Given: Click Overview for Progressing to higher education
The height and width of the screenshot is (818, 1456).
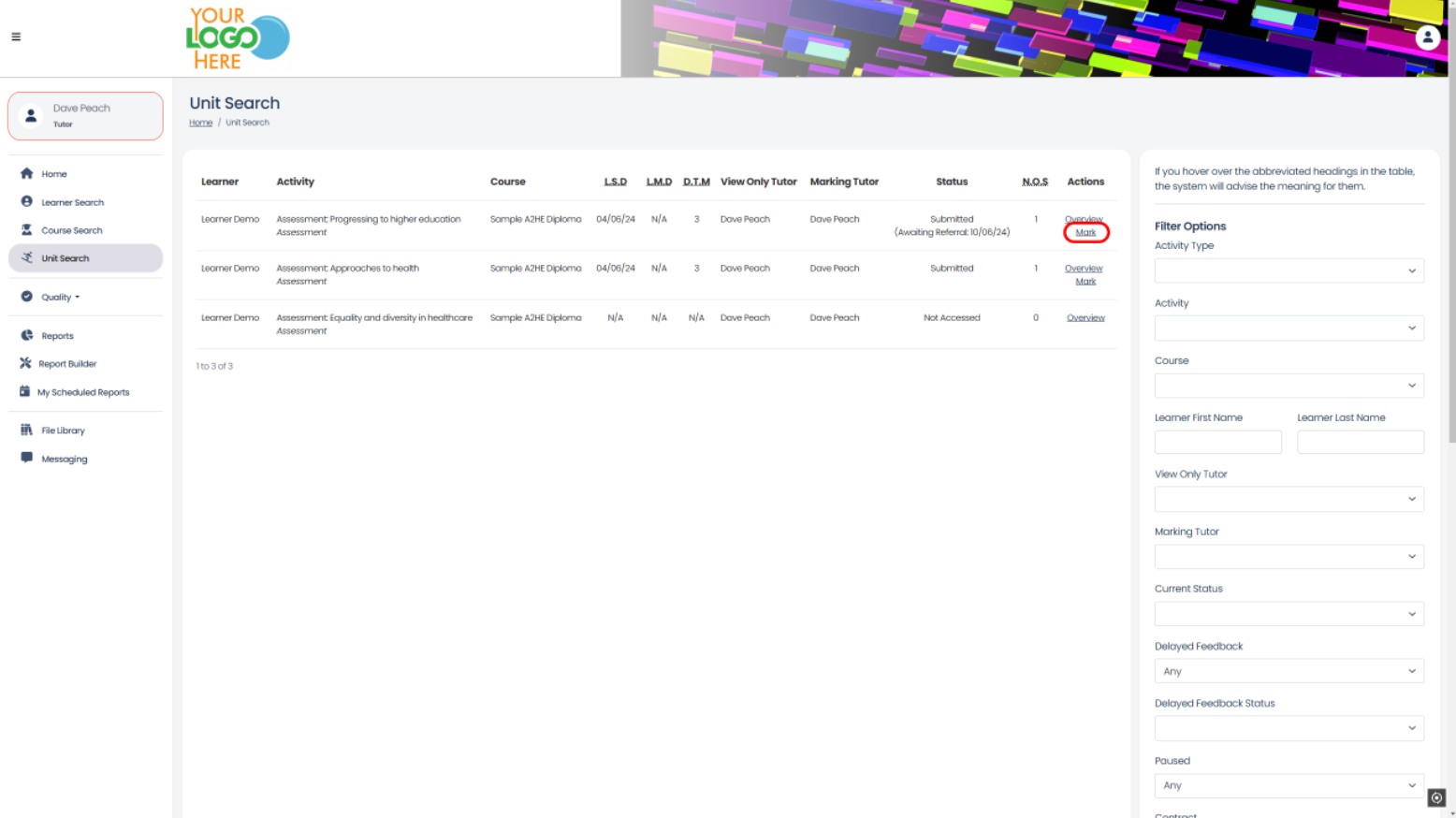Looking at the screenshot, I should coord(1084,219).
